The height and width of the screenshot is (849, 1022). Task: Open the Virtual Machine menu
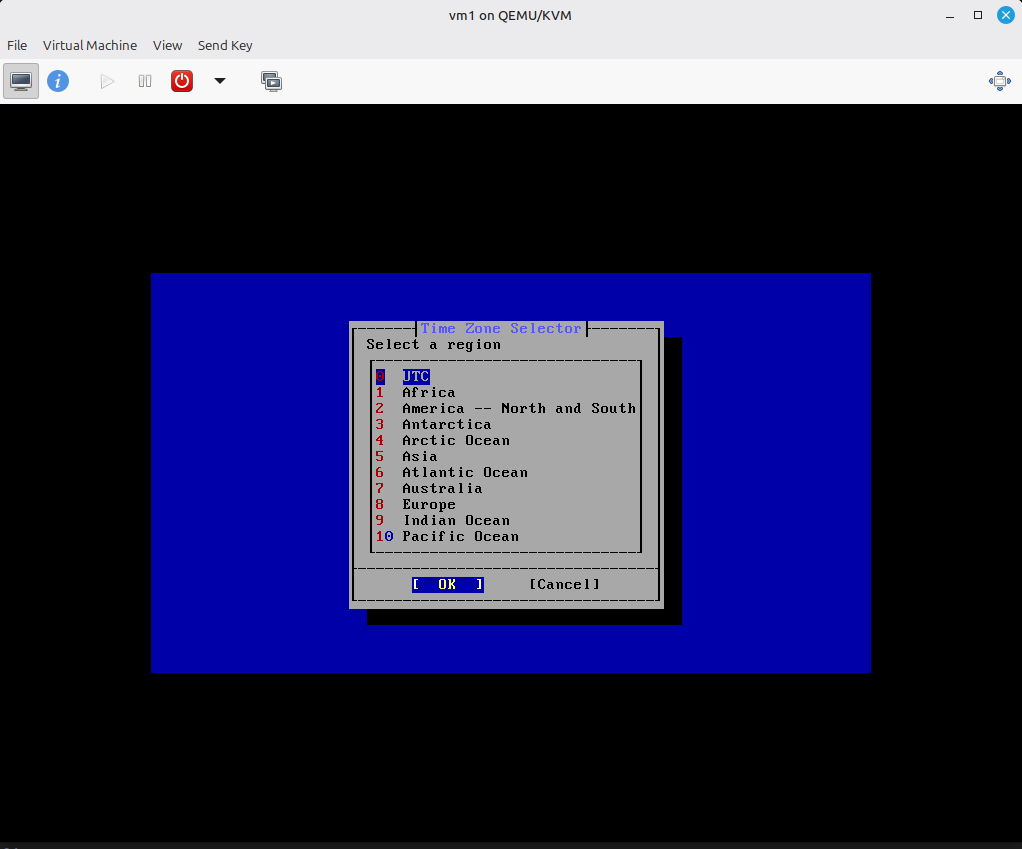click(x=90, y=45)
